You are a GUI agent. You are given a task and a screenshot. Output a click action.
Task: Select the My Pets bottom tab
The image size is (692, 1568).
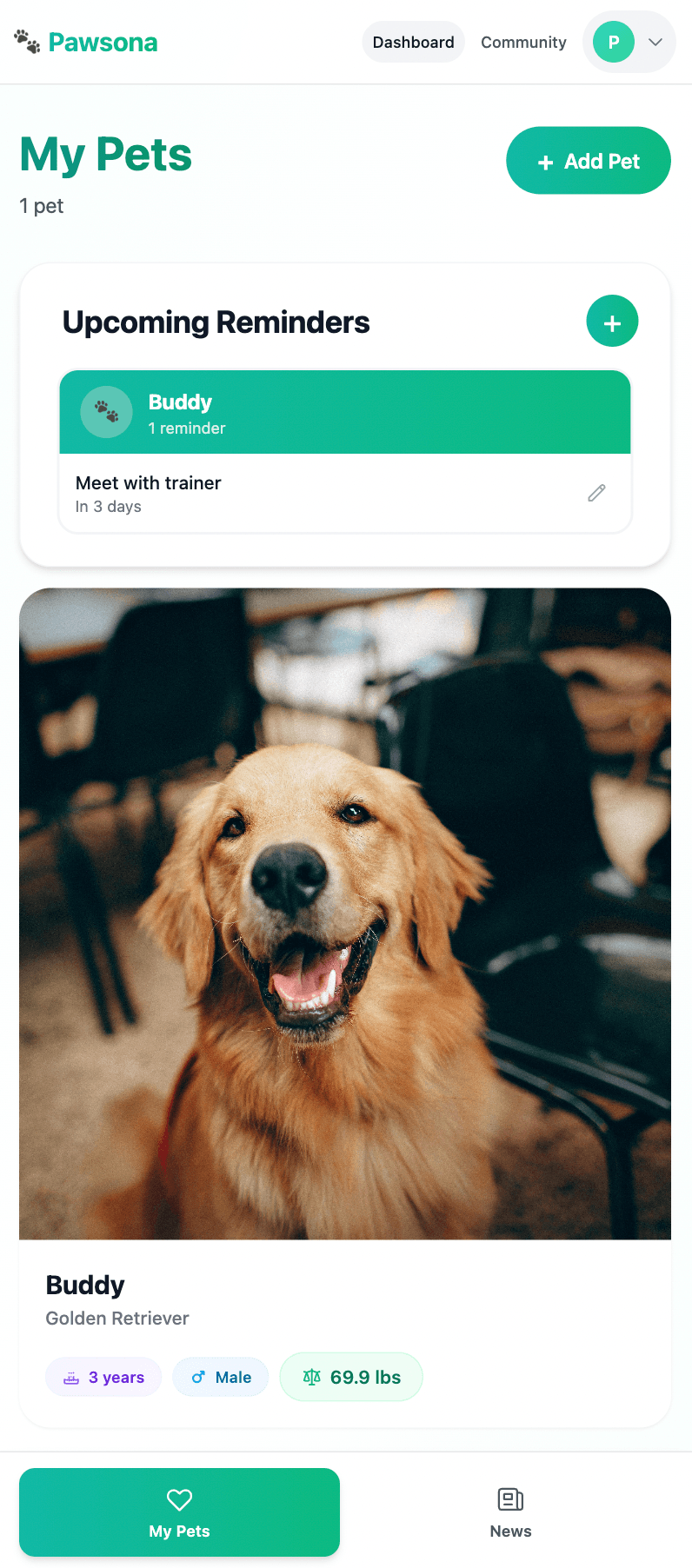pyautogui.click(x=179, y=1512)
